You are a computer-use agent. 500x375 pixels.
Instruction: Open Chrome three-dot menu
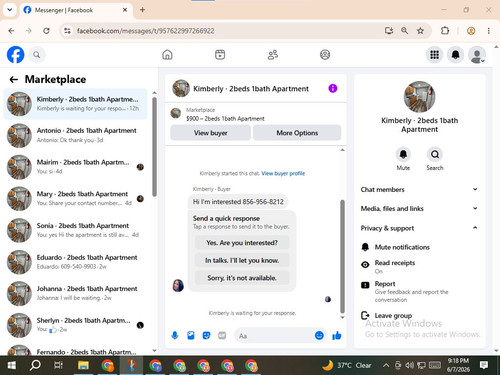pos(489,31)
